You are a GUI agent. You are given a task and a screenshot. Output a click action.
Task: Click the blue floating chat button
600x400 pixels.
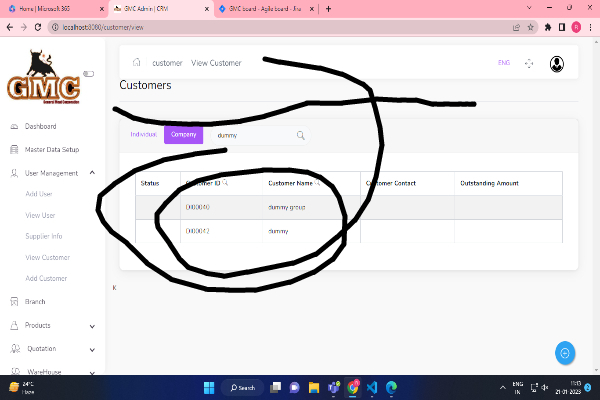565,353
